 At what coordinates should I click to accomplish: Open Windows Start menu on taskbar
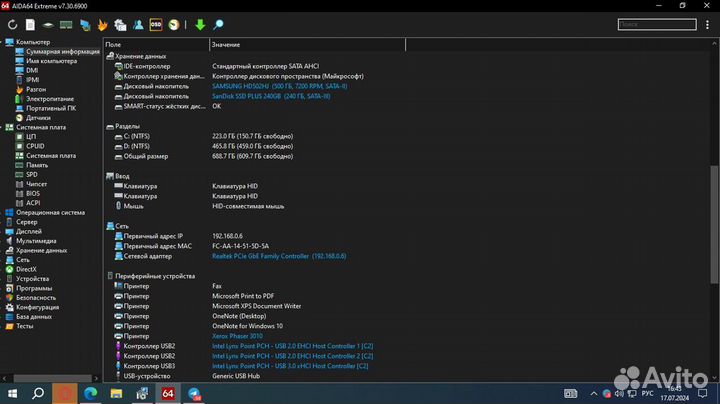click(x=11, y=394)
